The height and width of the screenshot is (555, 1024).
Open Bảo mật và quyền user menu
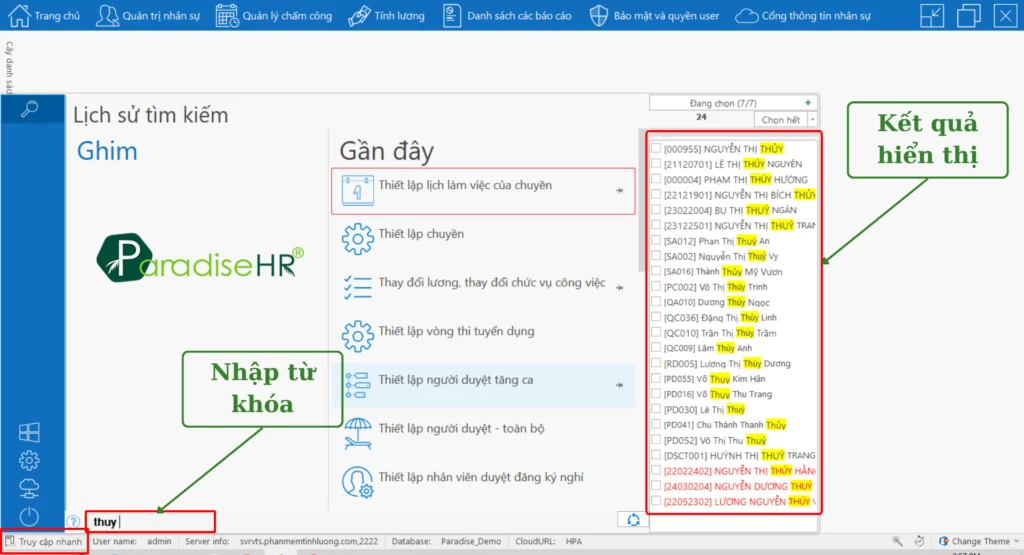coord(654,16)
